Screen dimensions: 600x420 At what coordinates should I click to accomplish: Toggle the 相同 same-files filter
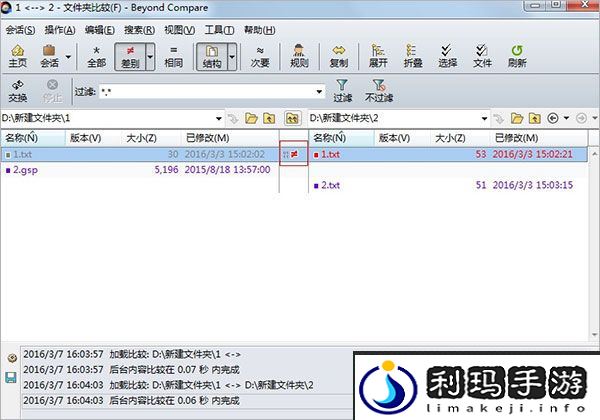173,56
